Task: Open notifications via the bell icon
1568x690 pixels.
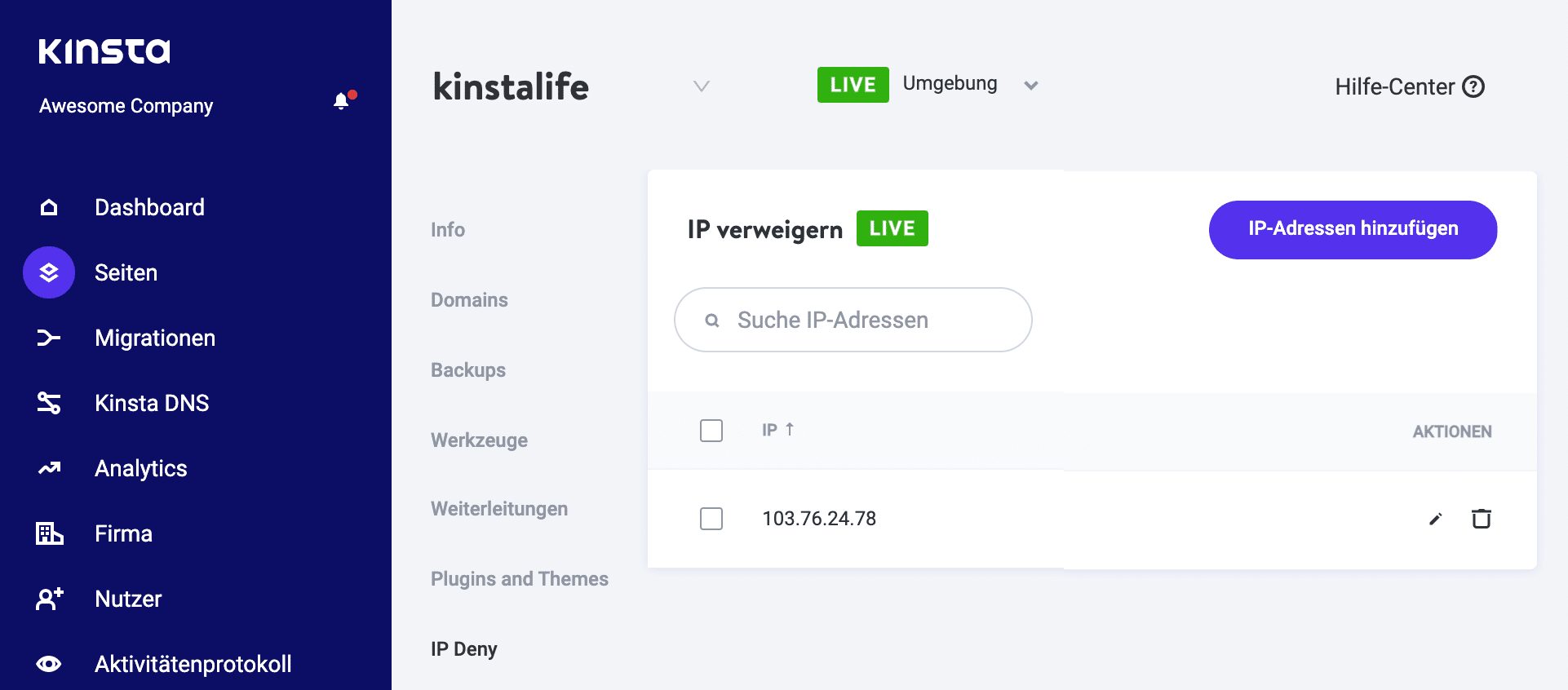Action: (x=342, y=100)
